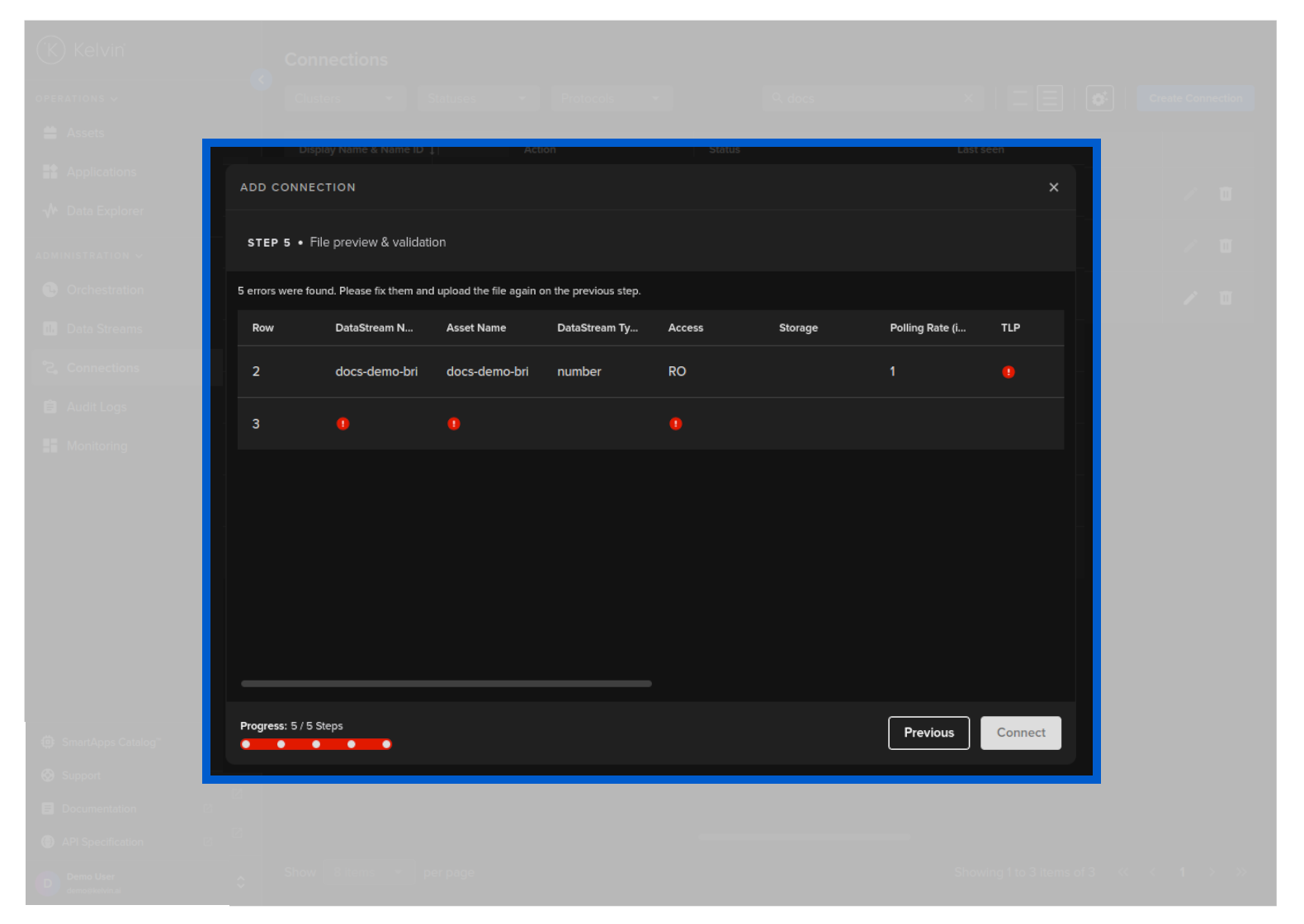
Task: Click the Create Connection button
Action: tap(1195, 98)
